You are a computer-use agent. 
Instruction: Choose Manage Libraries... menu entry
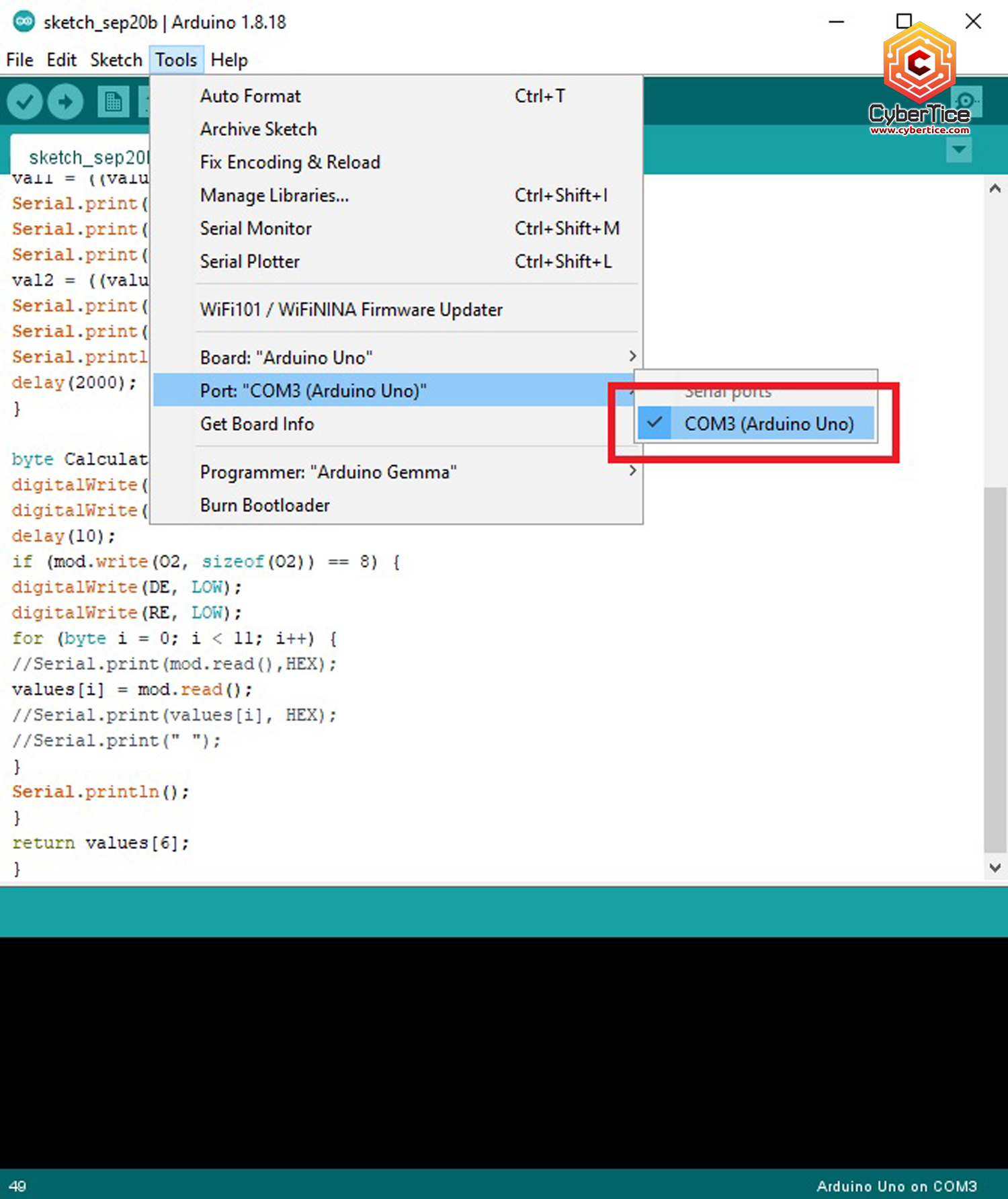(274, 196)
